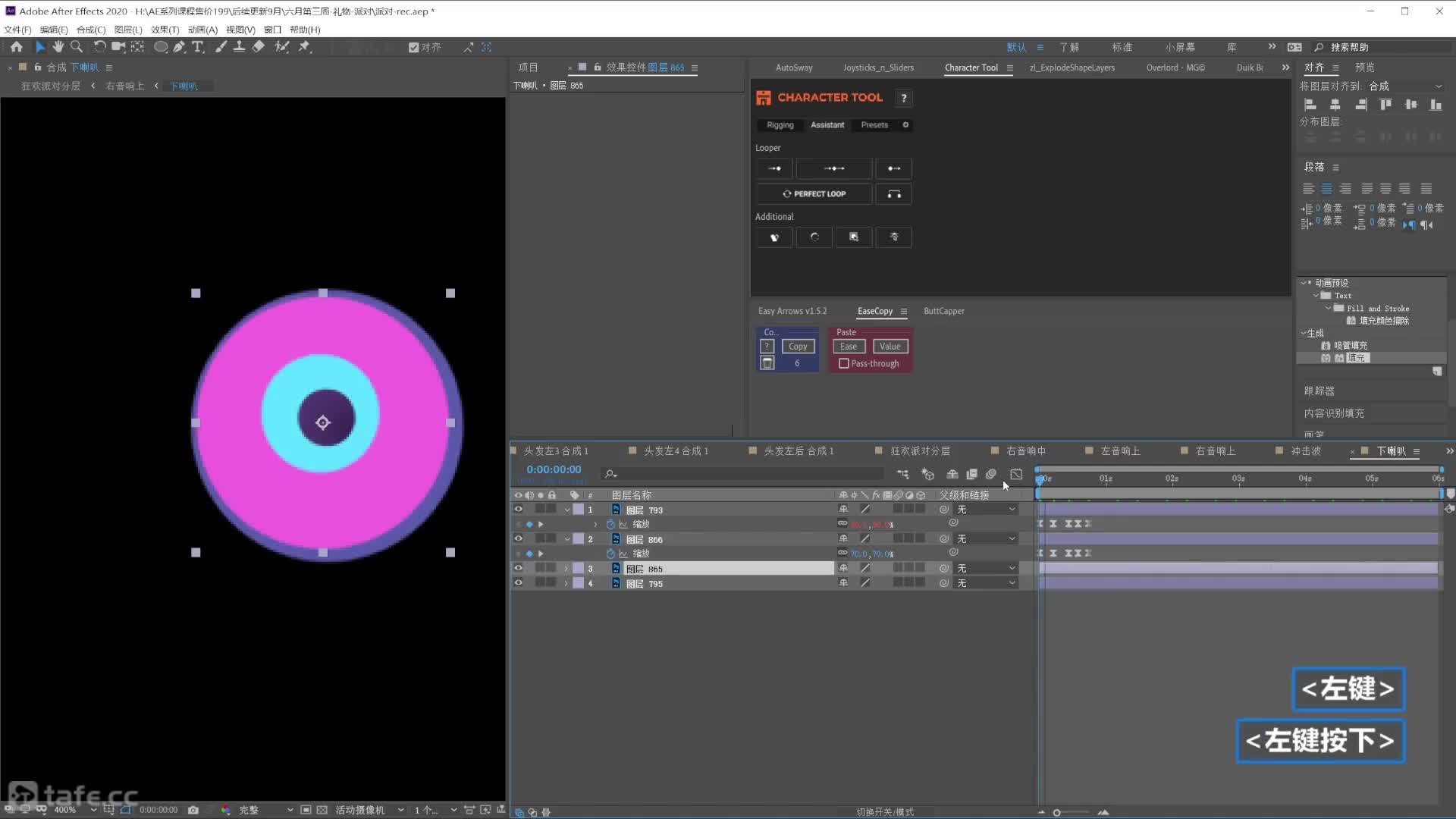Open the Graph Editor
The width and height of the screenshot is (1456, 819).
(x=1016, y=475)
